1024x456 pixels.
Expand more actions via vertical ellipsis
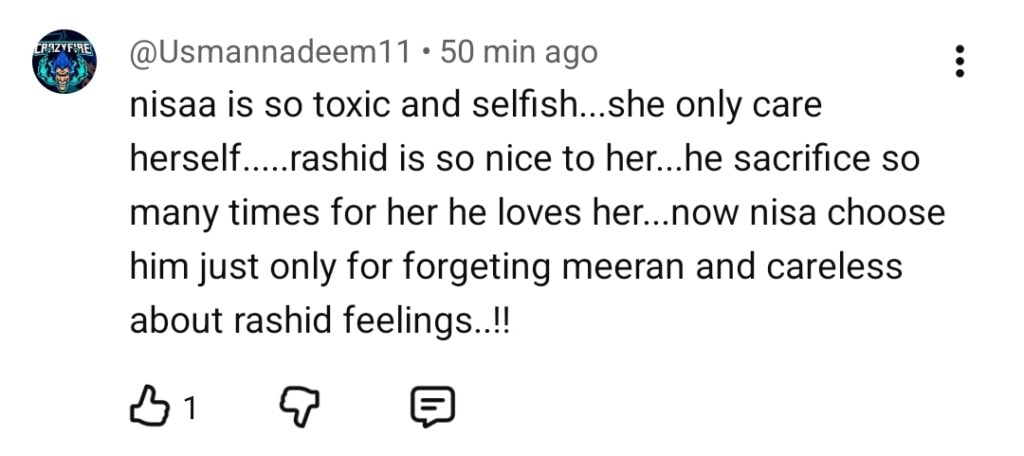point(960,61)
